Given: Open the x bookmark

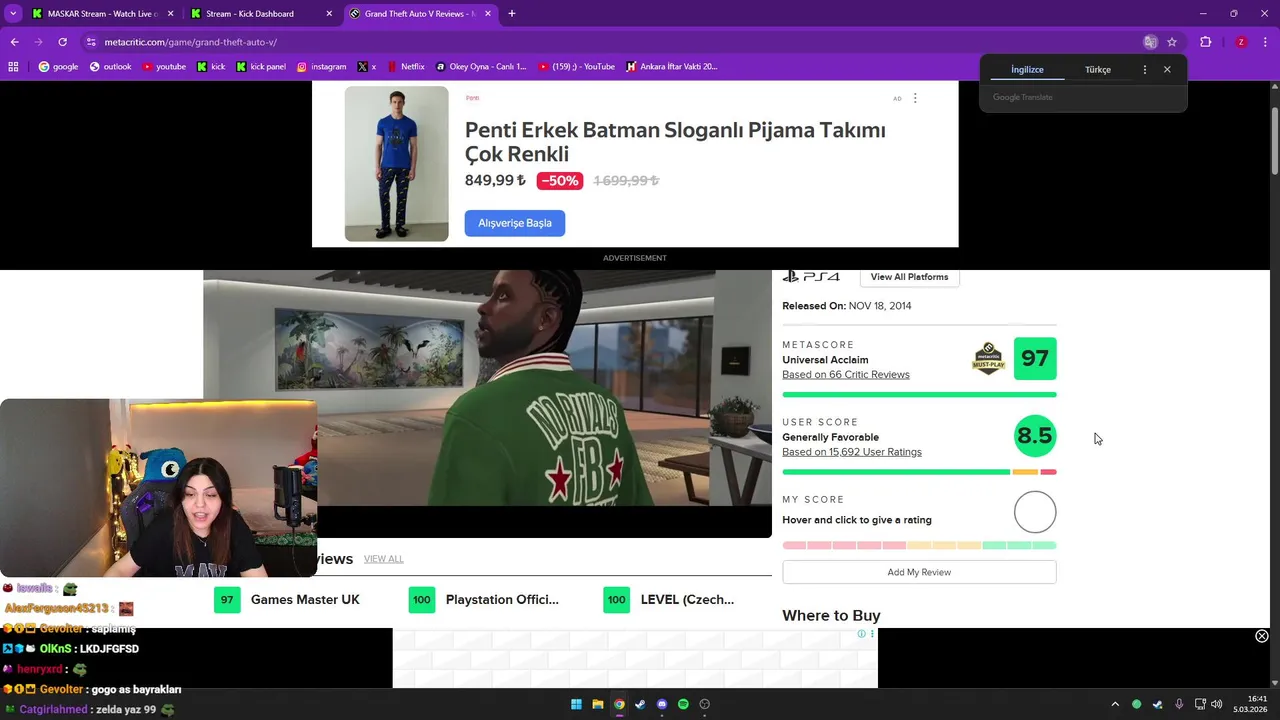Looking at the screenshot, I should point(367,67).
